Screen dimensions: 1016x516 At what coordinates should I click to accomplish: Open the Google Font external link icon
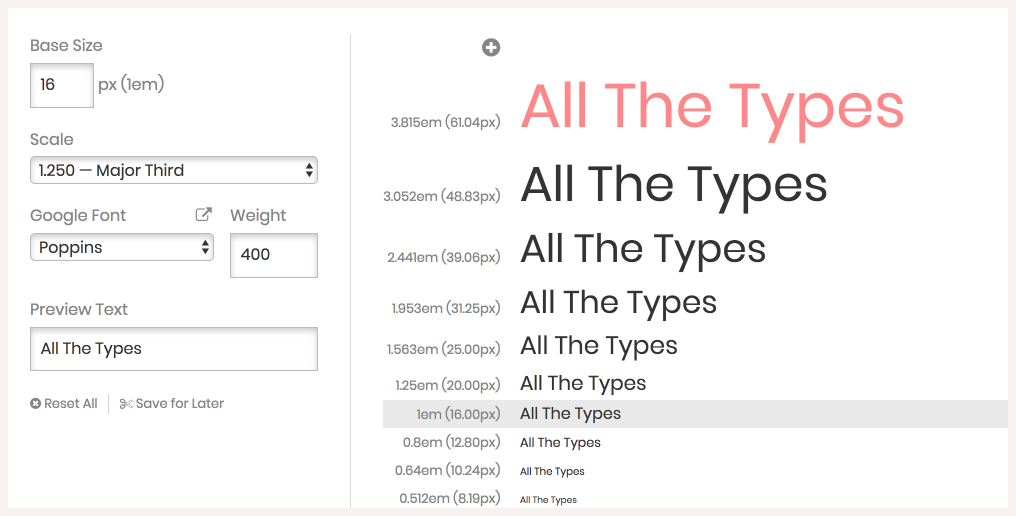click(203, 215)
